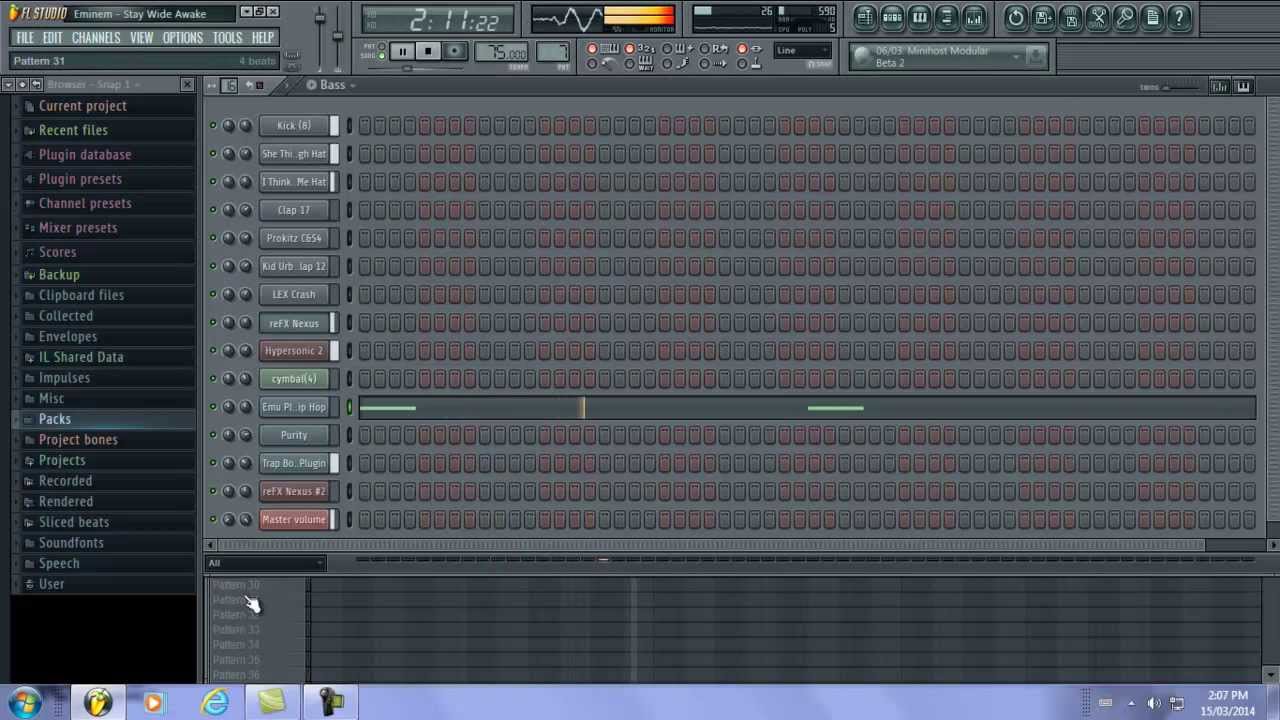Show graph editor icon in step sequencer
Viewport: 1280px width, 720px height.
[1219, 87]
